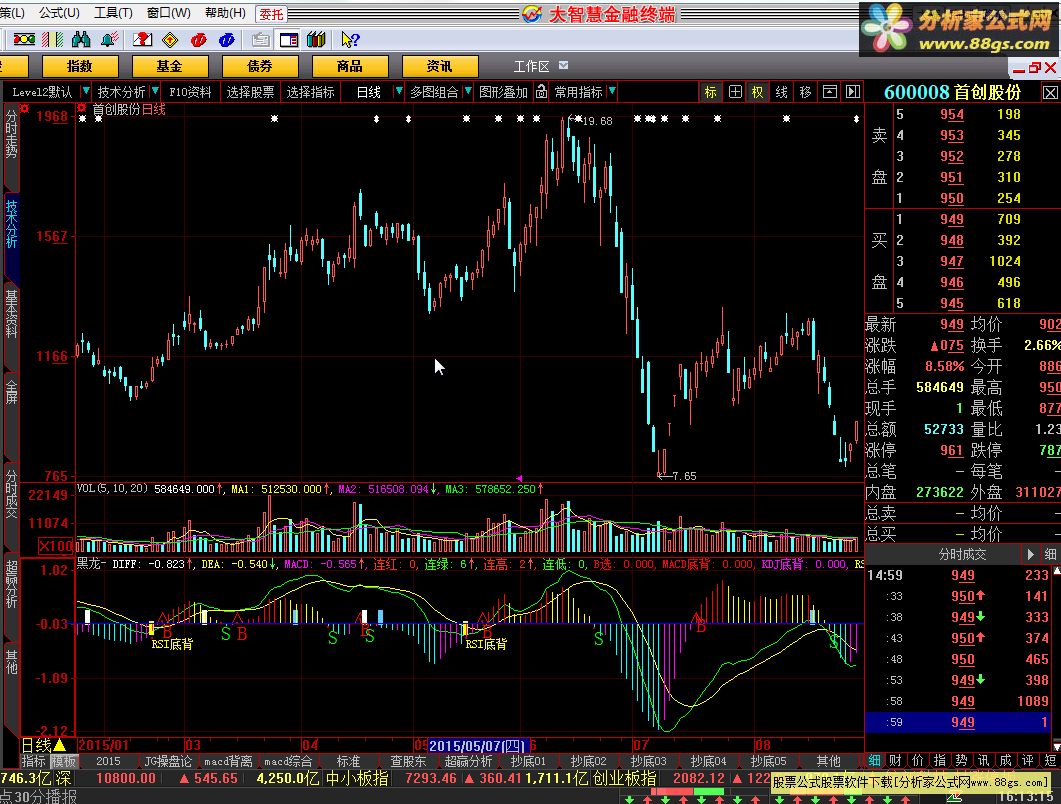Click the 选择股票 button
This screenshot has height=804, width=1061.
[250, 92]
